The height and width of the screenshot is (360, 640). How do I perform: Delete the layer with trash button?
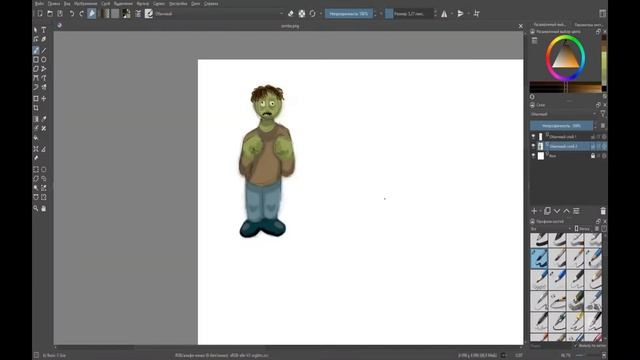(x=603, y=211)
